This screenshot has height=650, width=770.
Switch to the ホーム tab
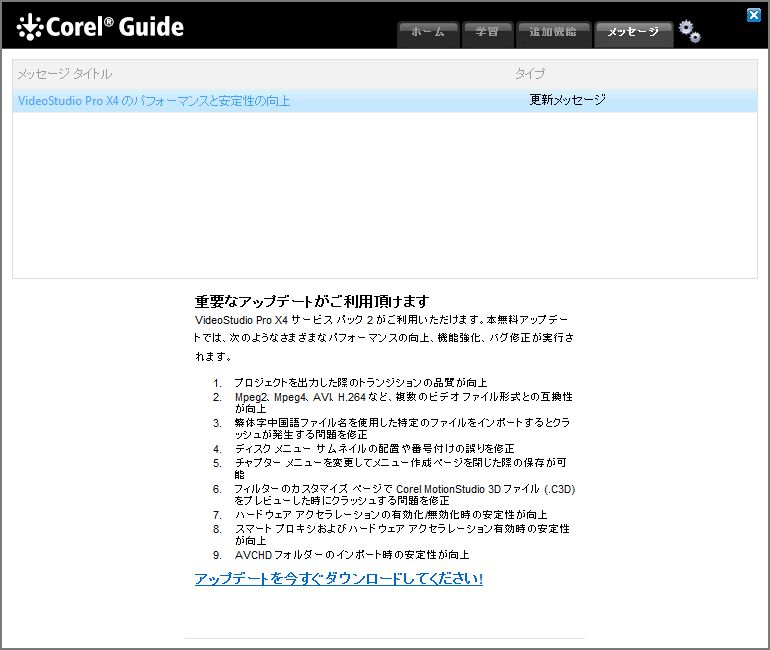click(x=428, y=34)
